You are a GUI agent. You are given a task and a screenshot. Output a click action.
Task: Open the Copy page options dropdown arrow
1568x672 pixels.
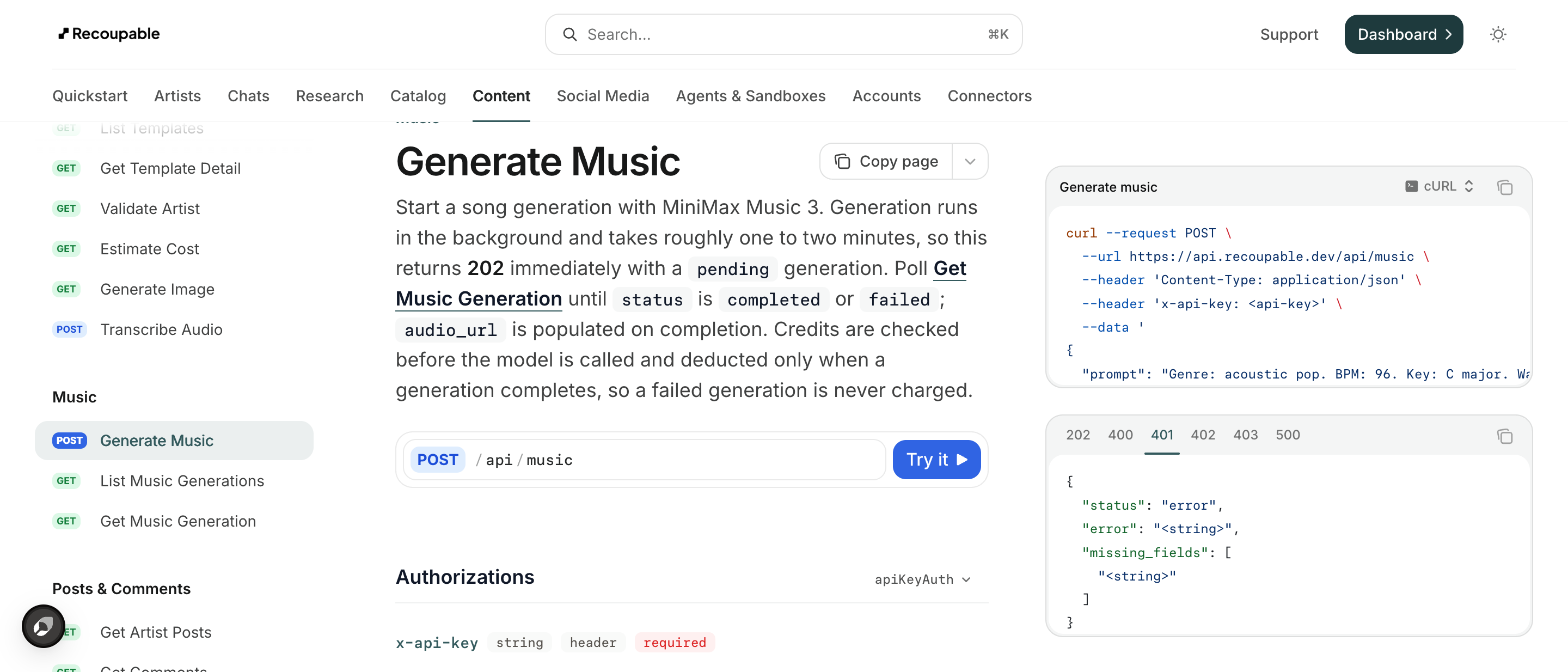tap(970, 161)
